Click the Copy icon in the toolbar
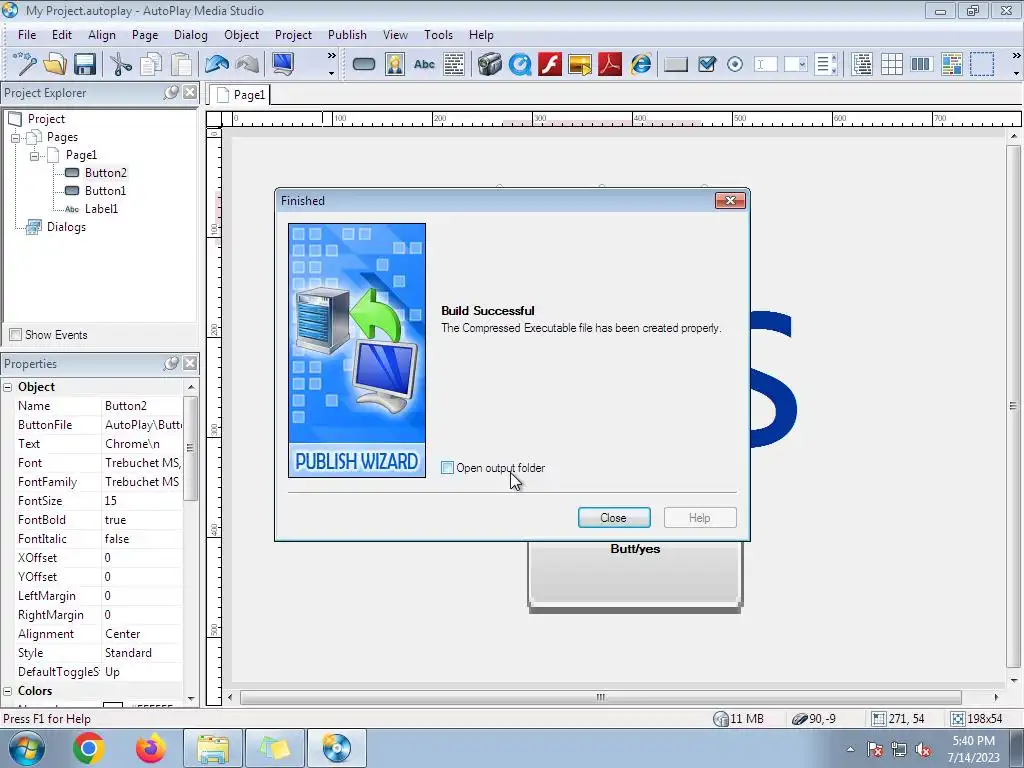 point(151,64)
